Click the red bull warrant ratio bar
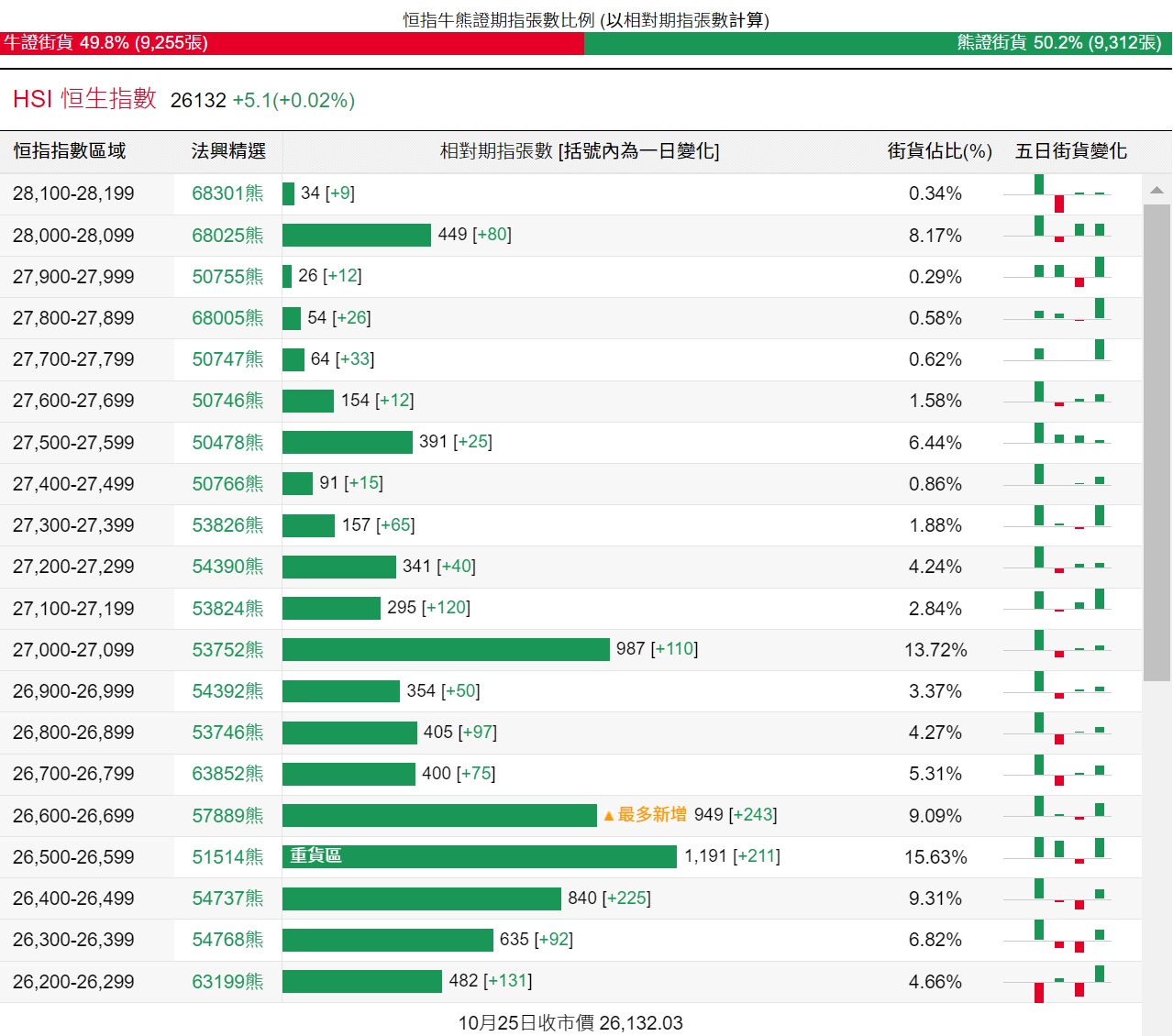The width and height of the screenshot is (1173, 1036). [292, 43]
